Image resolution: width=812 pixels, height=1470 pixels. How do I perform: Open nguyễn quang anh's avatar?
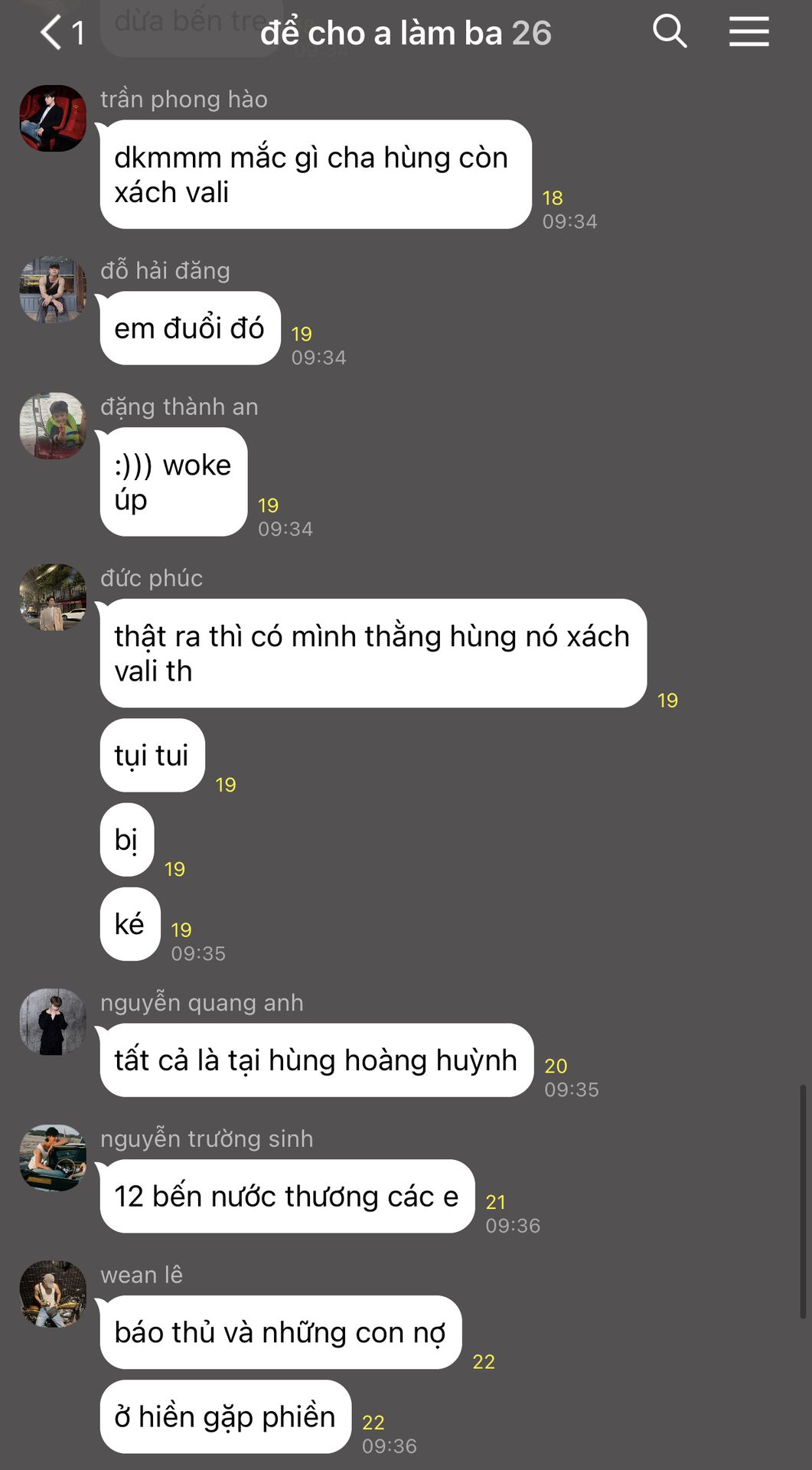click(53, 1021)
